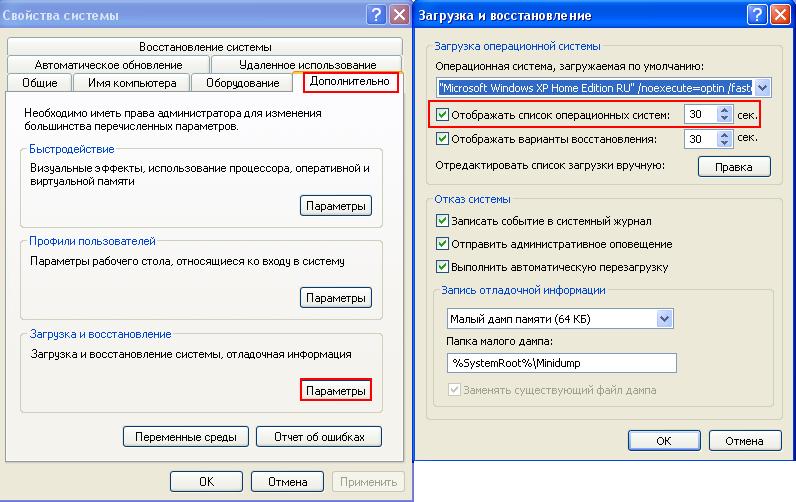Open Загрузка и восстановление Параметры button
The height and width of the screenshot is (502, 796).
pos(336,390)
